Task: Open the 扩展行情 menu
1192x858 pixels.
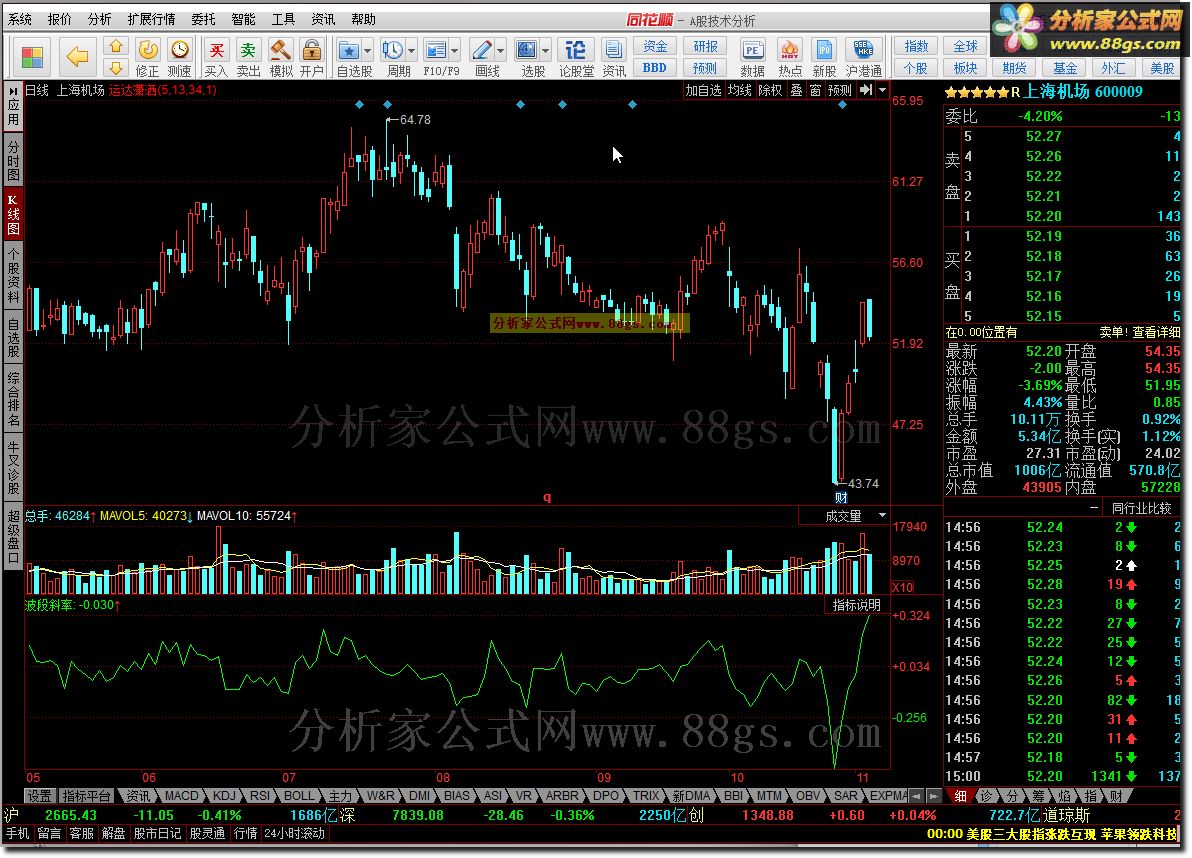Action: 151,19
